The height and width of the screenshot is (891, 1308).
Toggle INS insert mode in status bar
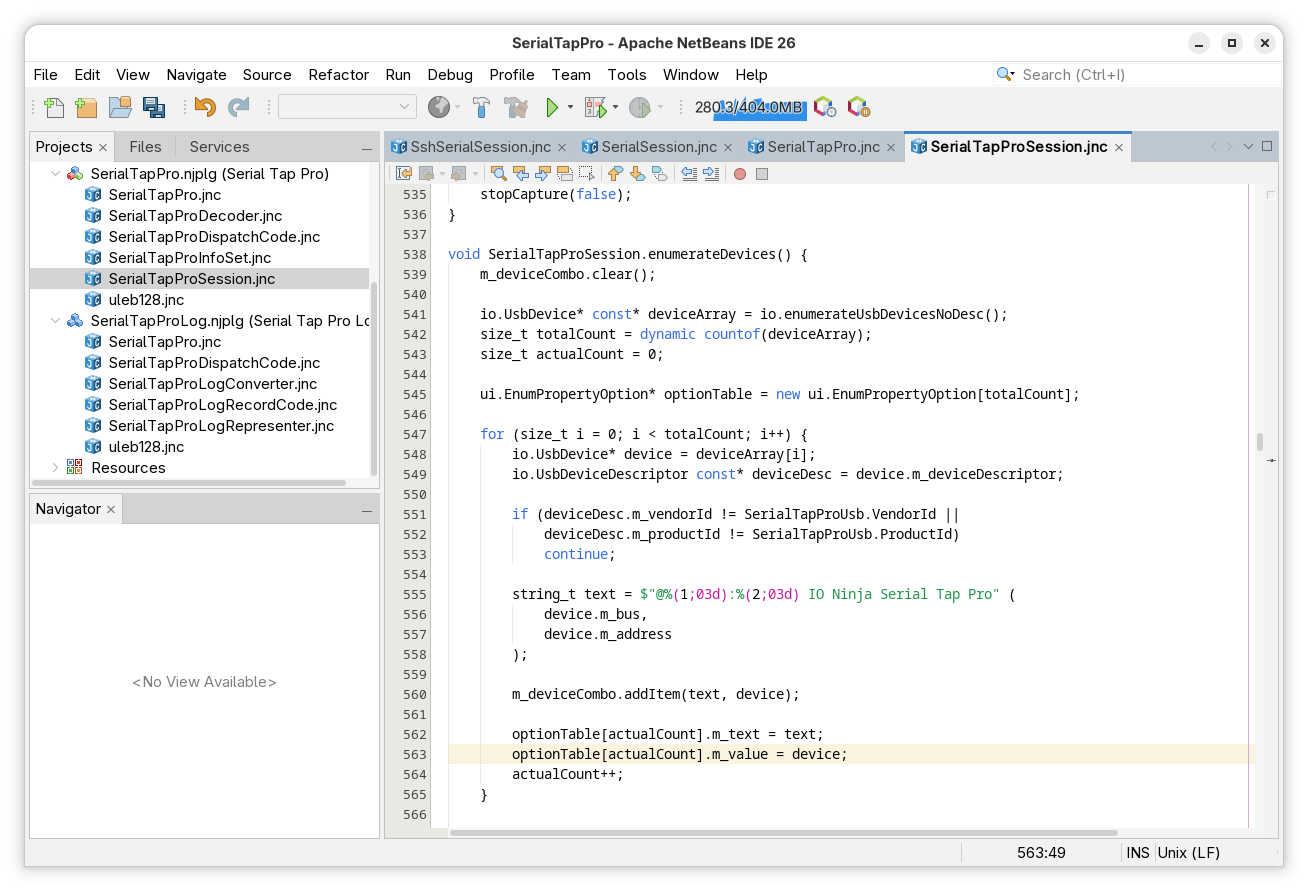tap(1138, 853)
